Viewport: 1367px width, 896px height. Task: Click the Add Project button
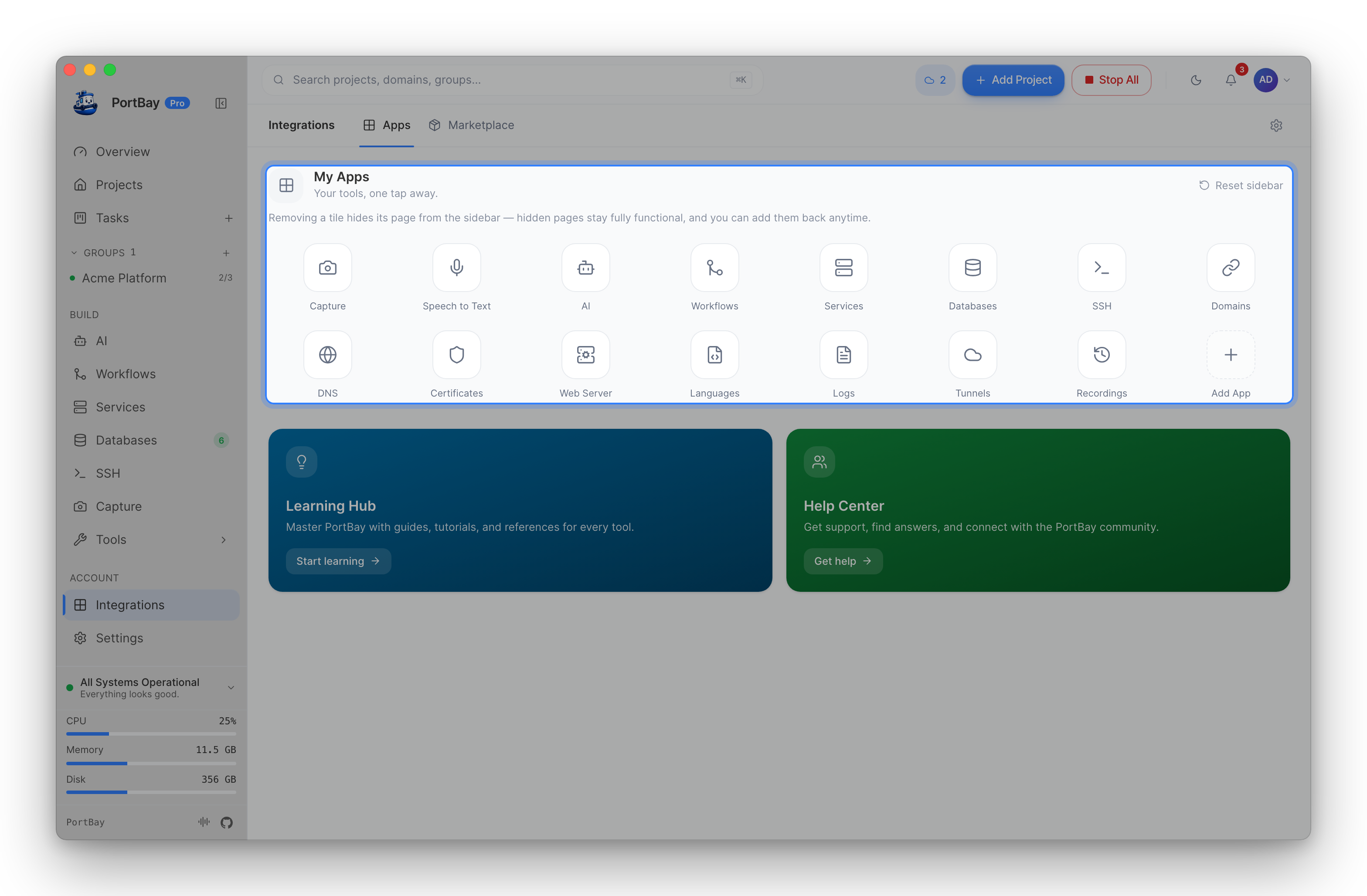pyautogui.click(x=1013, y=81)
